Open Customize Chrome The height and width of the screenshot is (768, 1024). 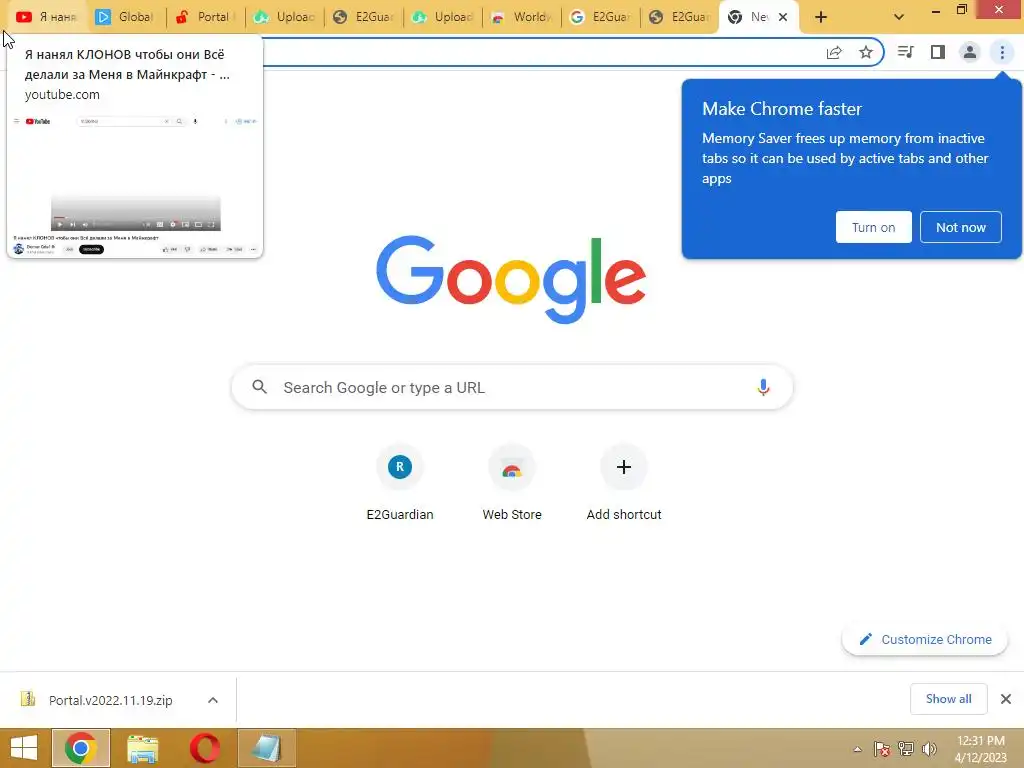pyautogui.click(x=925, y=639)
